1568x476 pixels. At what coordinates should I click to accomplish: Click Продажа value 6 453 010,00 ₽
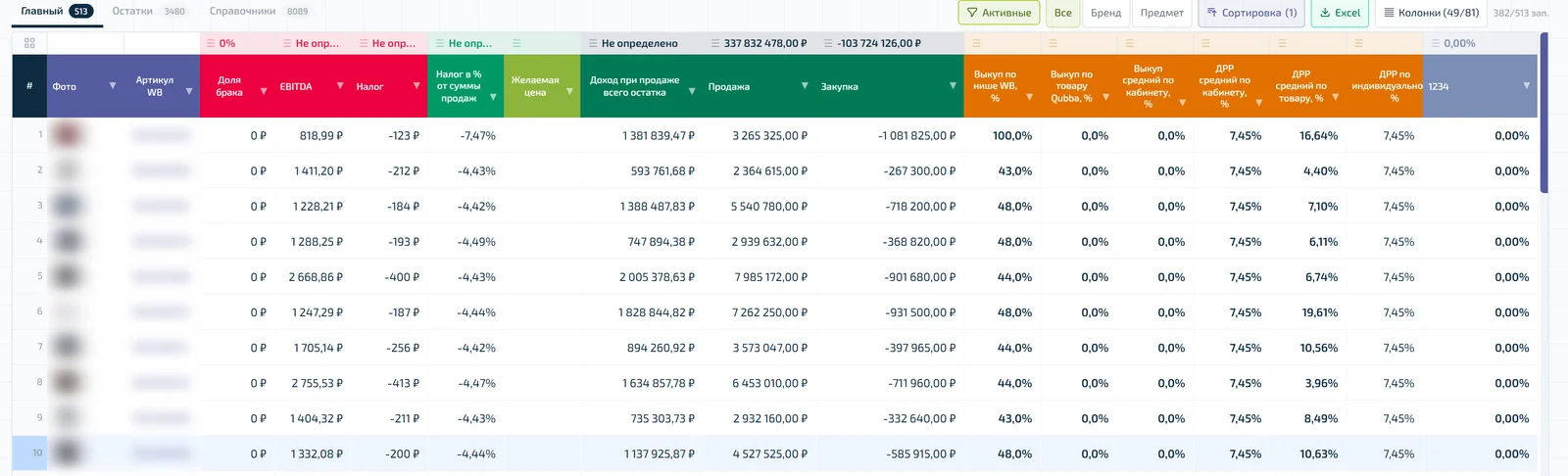coord(769,383)
